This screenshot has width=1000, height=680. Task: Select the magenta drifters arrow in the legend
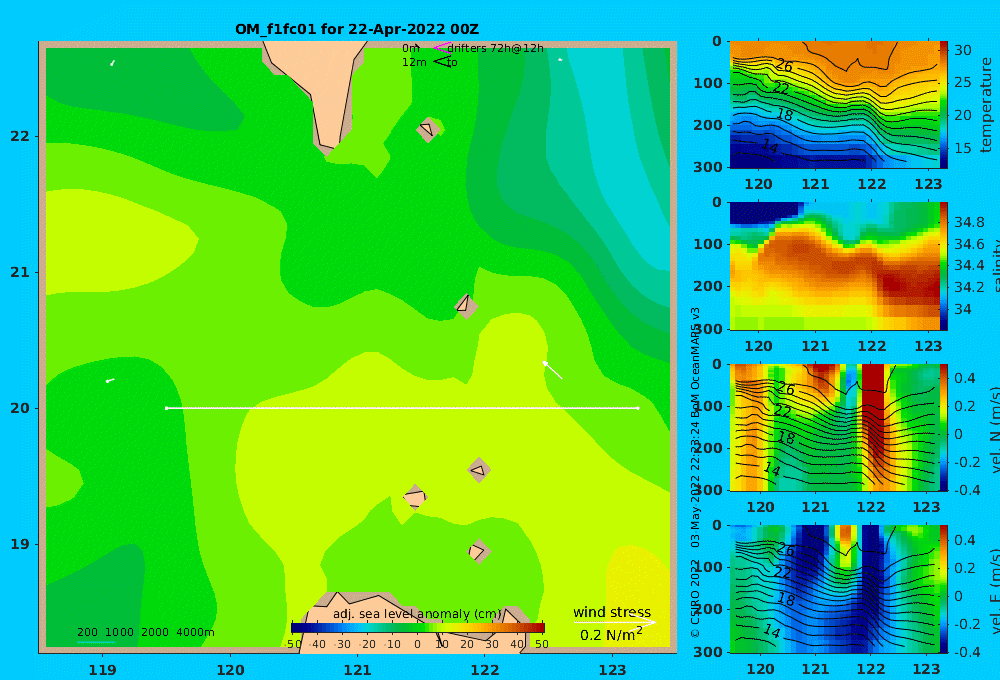(x=441, y=47)
